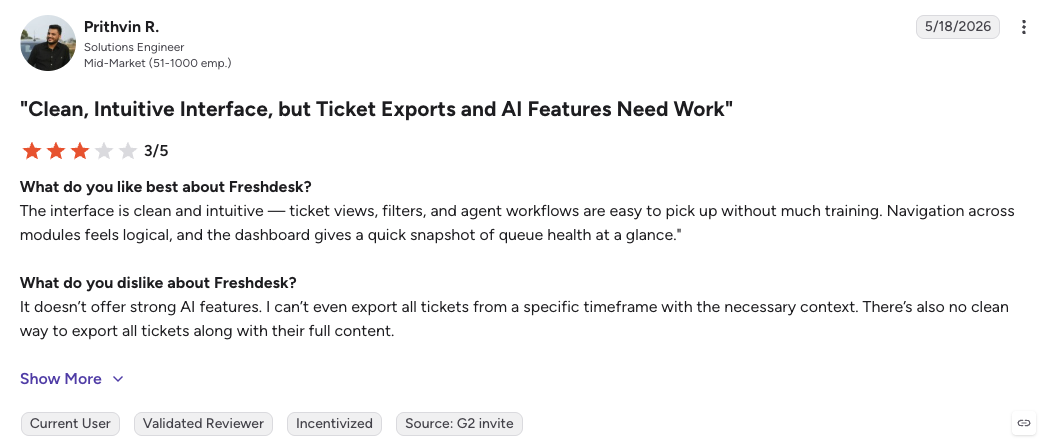Screen dimensions: 1054x448
Task: Select the Validated Reviewer tag
Action: point(203,424)
